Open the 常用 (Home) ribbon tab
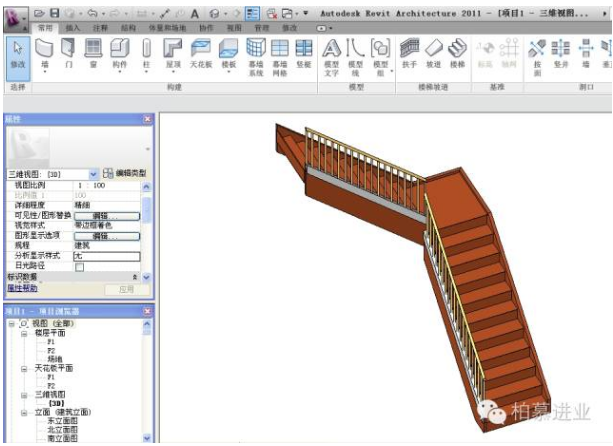 pyautogui.click(x=45, y=28)
